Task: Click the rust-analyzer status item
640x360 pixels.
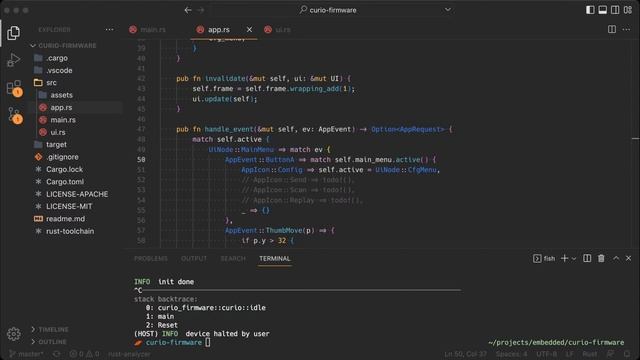Action: click(x=129, y=354)
